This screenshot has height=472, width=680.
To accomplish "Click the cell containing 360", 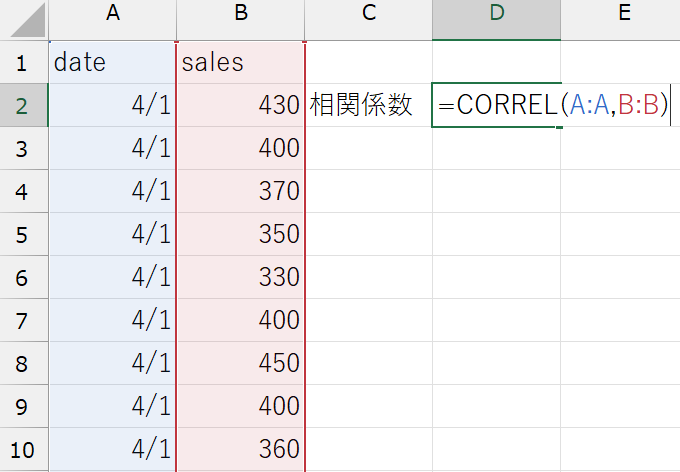I will pos(240,449).
